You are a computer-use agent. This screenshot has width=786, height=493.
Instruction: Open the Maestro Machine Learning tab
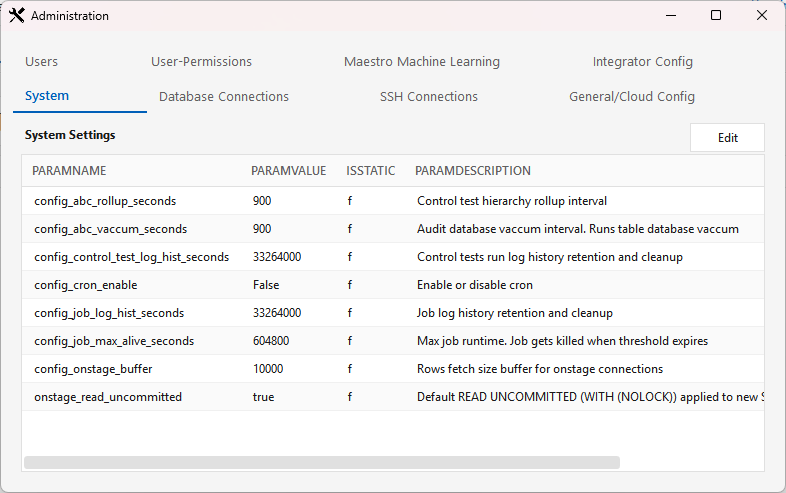pos(422,62)
